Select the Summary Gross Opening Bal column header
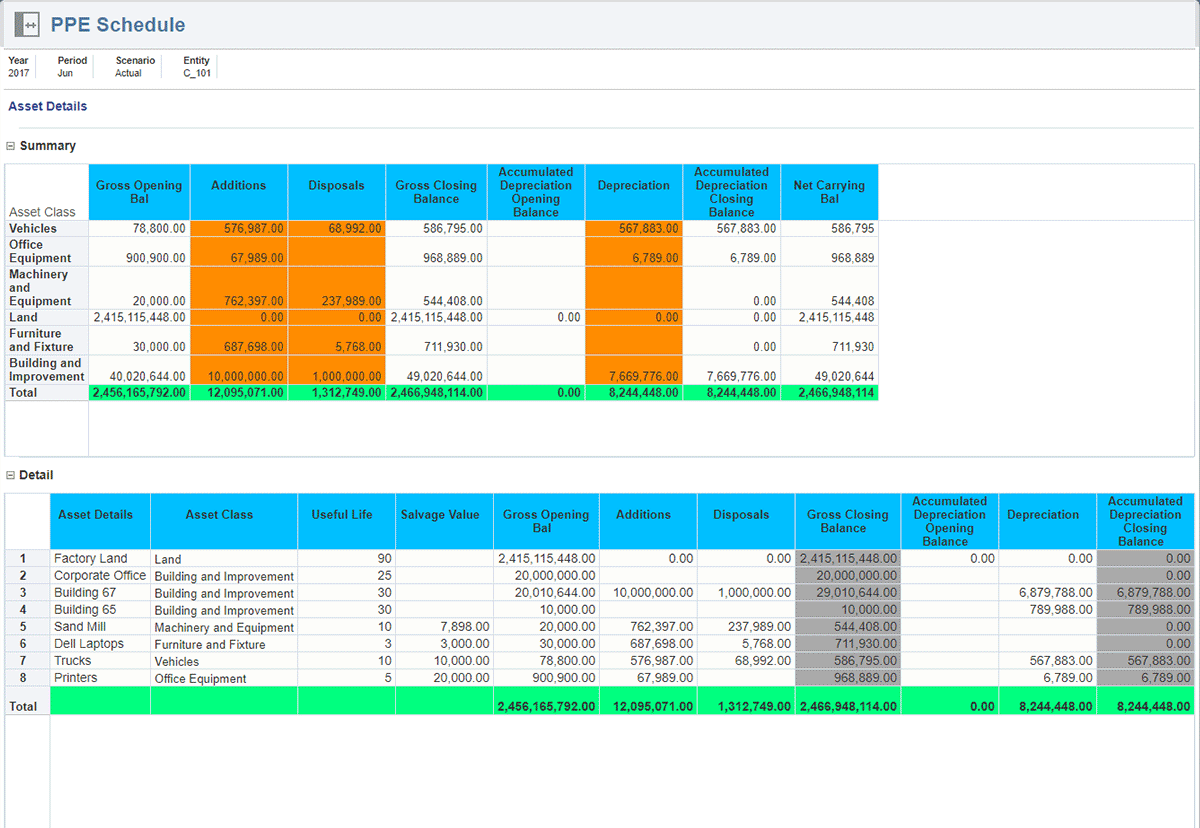The width and height of the screenshot is (1200, 828). [x=139, y=192]
